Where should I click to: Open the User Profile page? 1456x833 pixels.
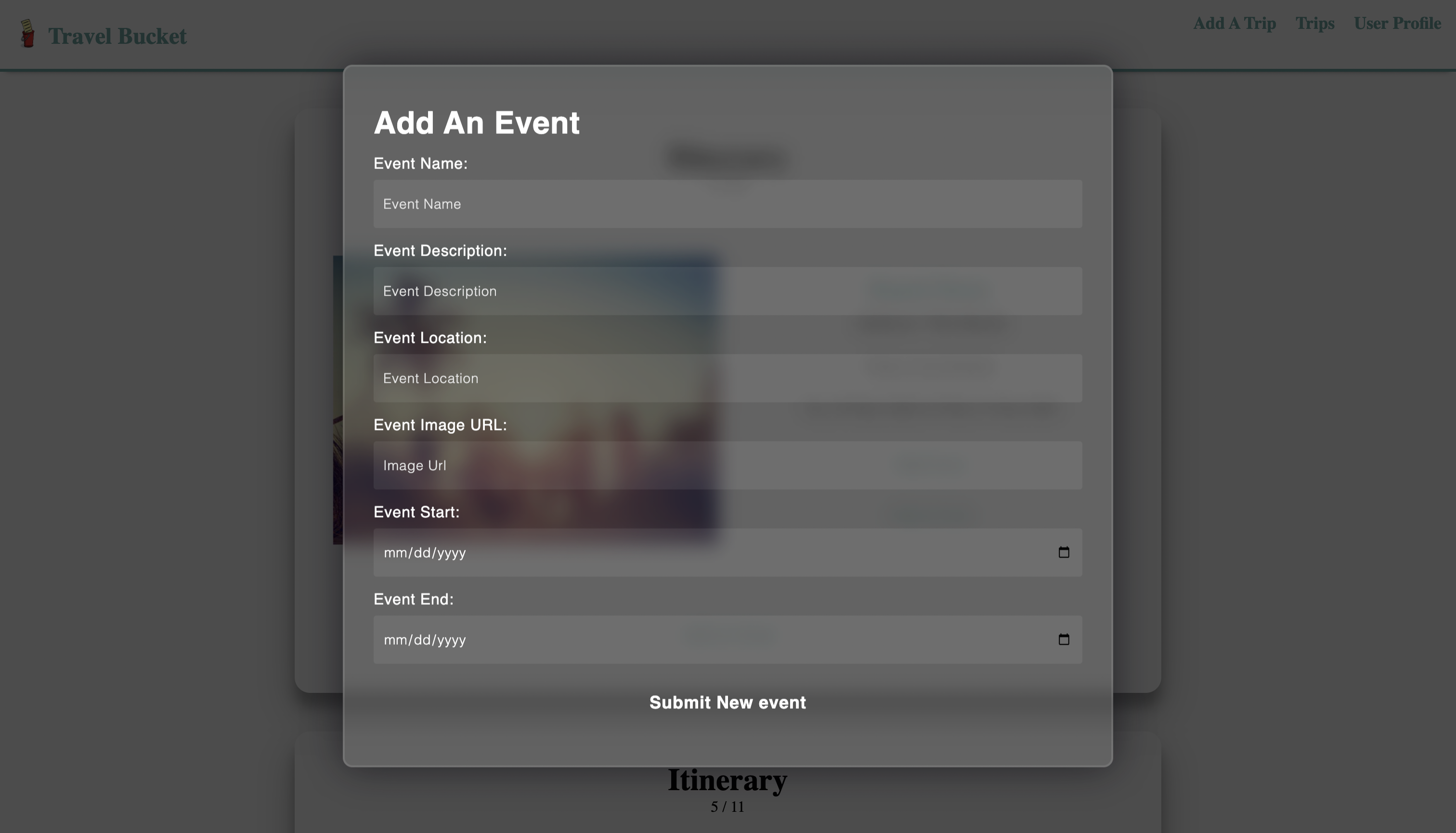pyautogui.click(x=1397, y=24)
